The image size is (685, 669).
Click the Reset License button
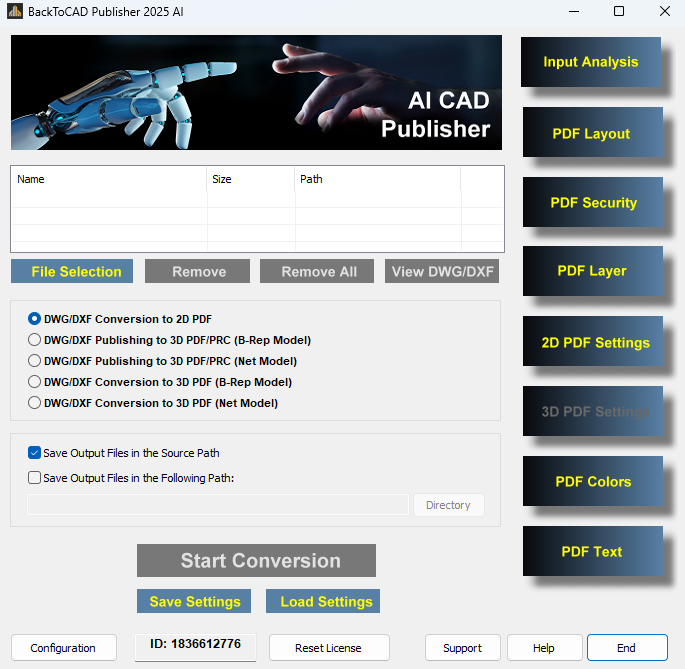click(x=329, y=648)
